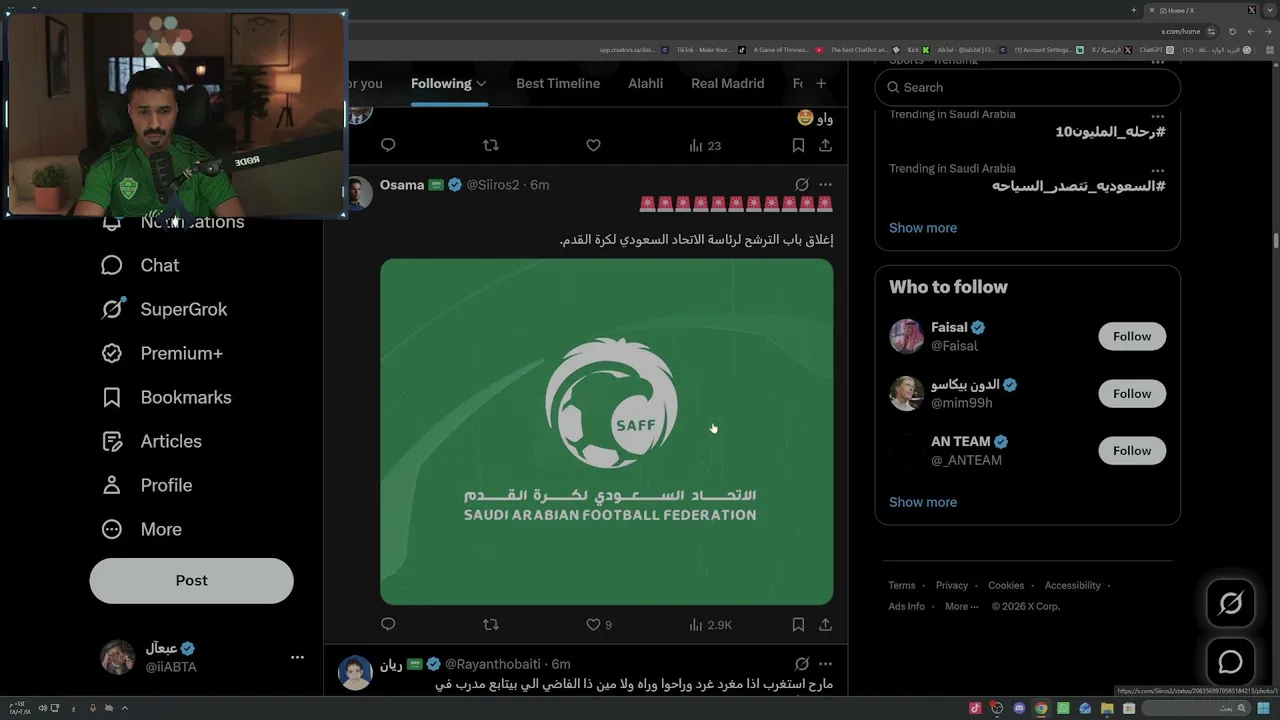
Task: Open the Cookies footer link
Action: (1006, 585)
